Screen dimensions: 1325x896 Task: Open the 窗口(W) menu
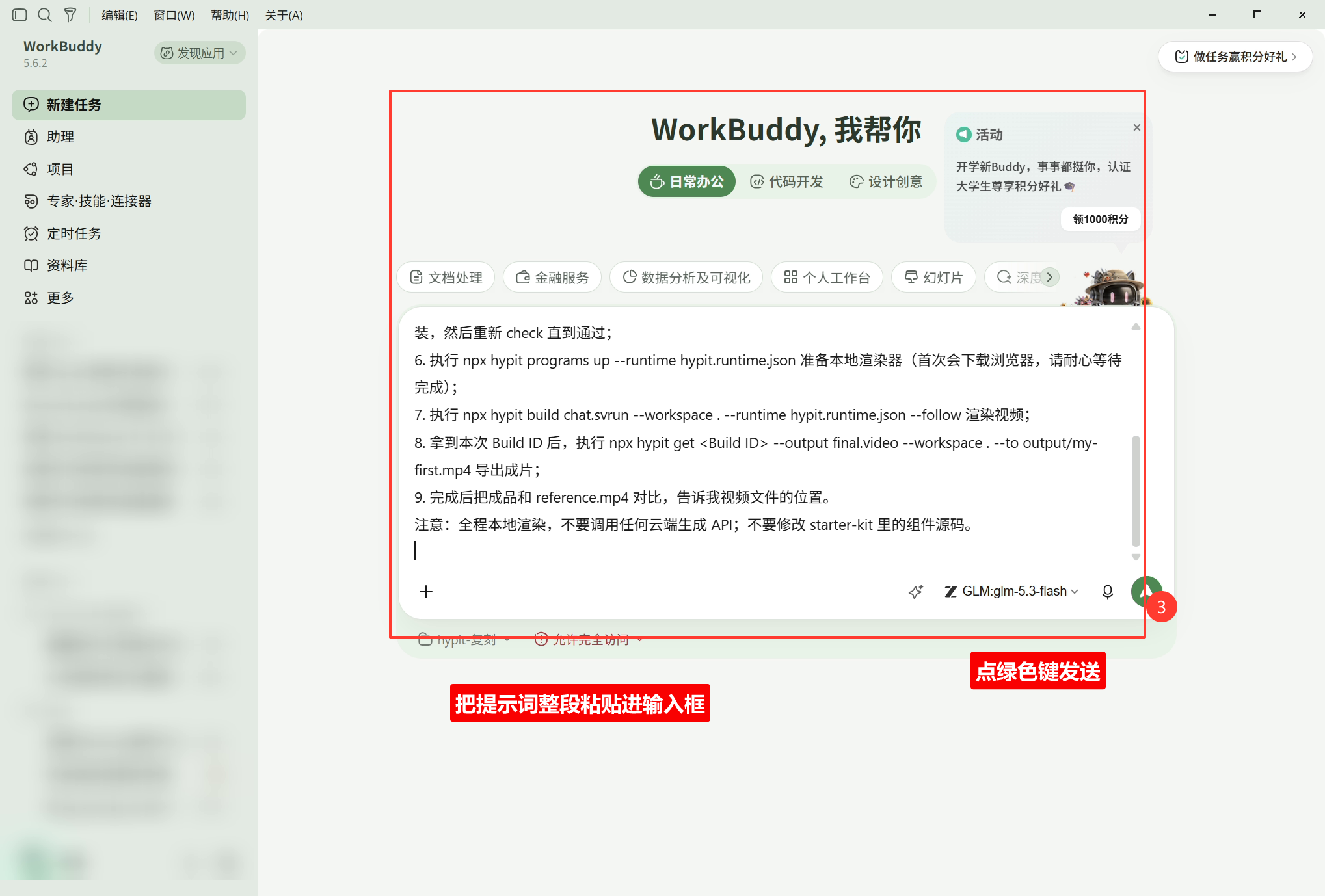pyautogui.click(x=174, y=15)
